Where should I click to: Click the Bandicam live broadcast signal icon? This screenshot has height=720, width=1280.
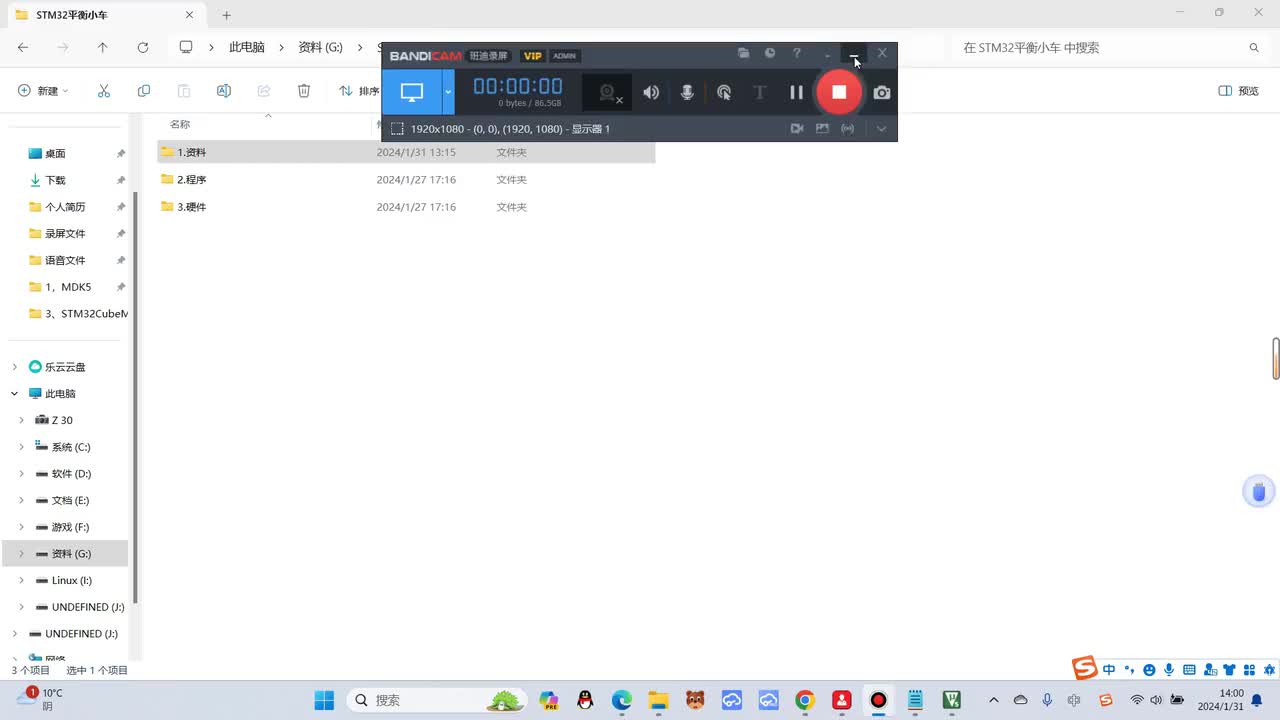pyautogui.click(x=848, y=129)
